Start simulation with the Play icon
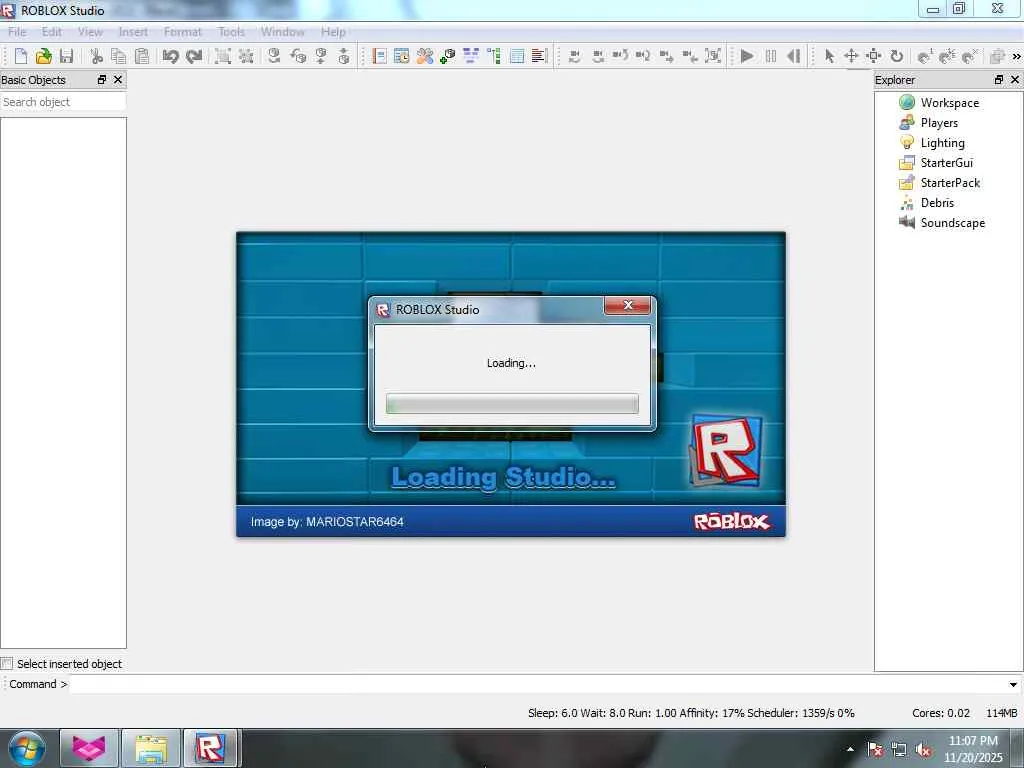This screenshot has width=1024, height=768. point(747,56)
